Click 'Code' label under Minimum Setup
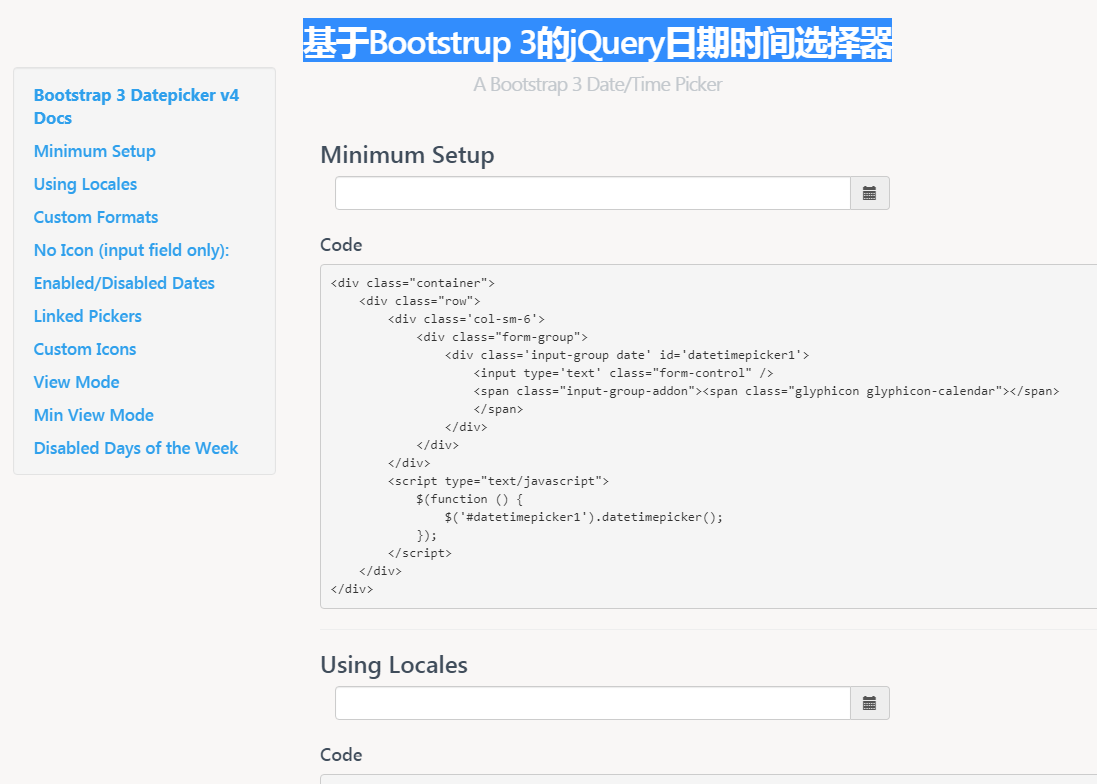The image size is (1097, 784). [341, 245]
